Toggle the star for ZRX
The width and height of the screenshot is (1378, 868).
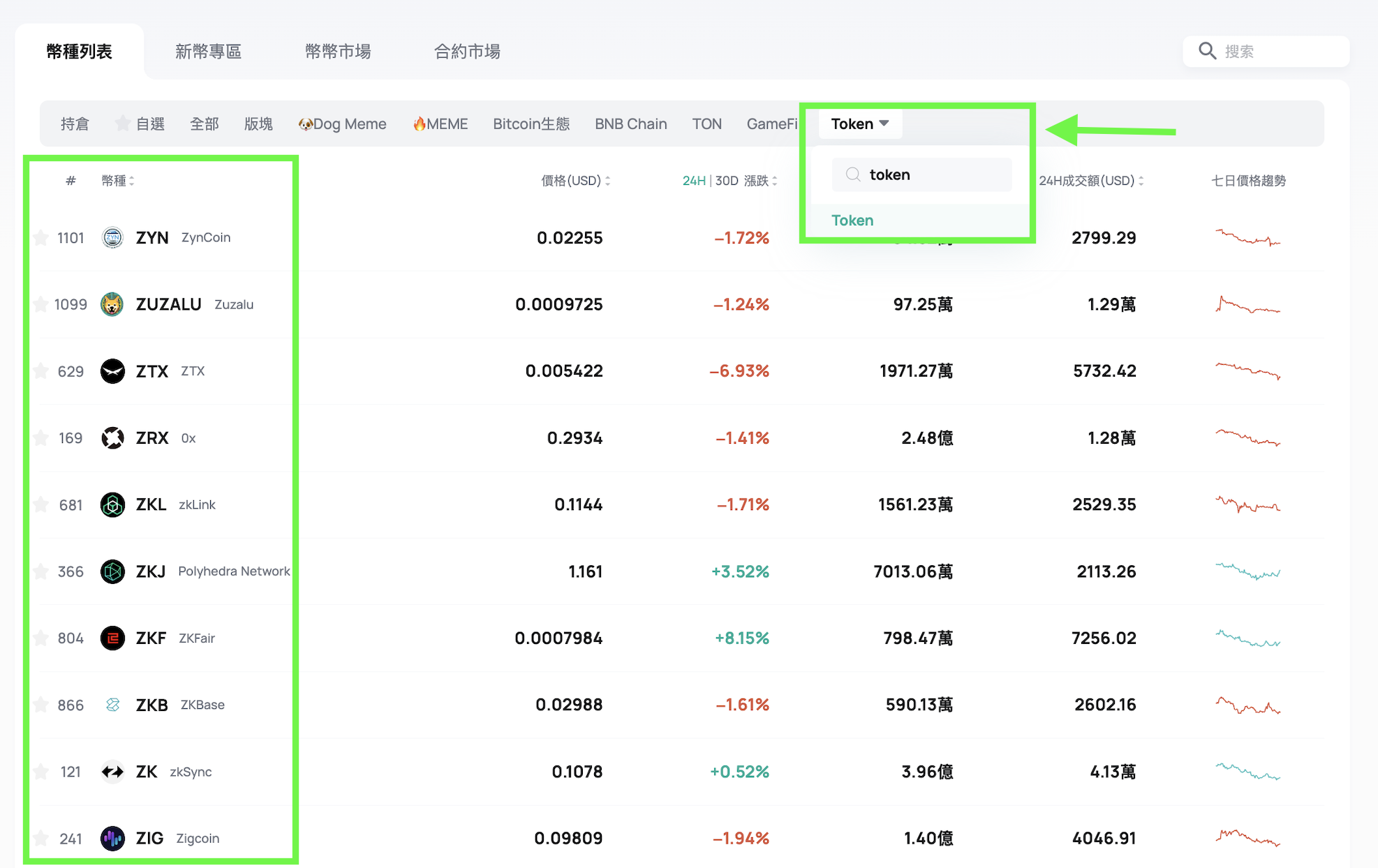pos(41,438)
